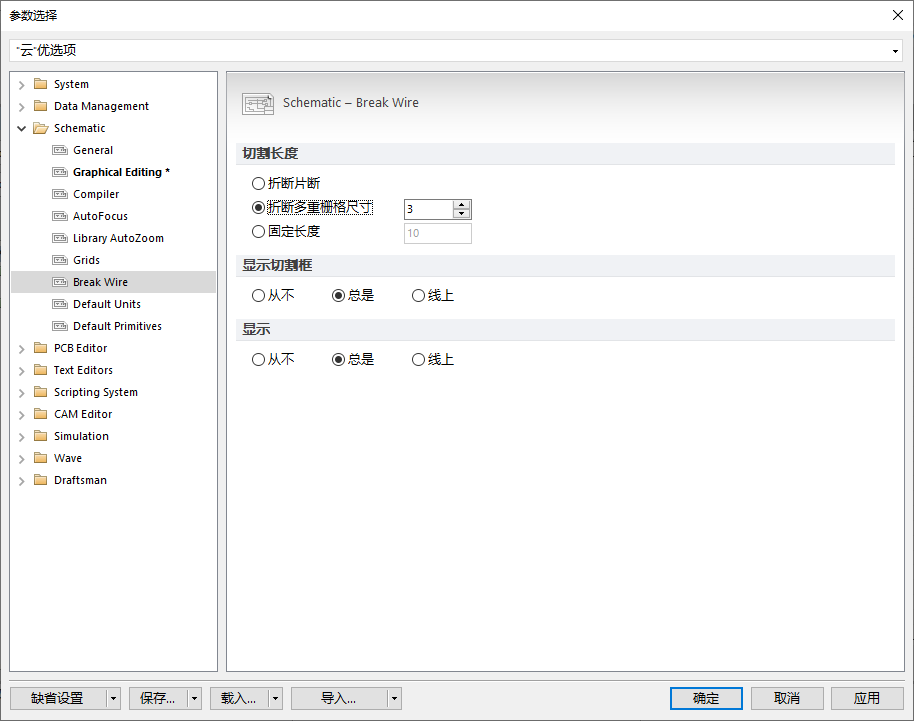Choose 固定长度 for cutting length
914x721 pixels.
pos(258,231)
